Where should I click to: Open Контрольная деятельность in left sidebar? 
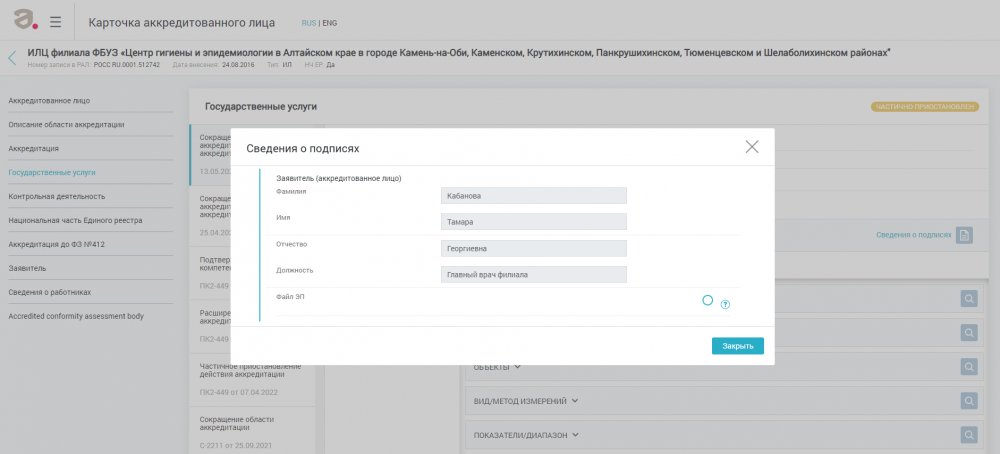click(57, 196)
